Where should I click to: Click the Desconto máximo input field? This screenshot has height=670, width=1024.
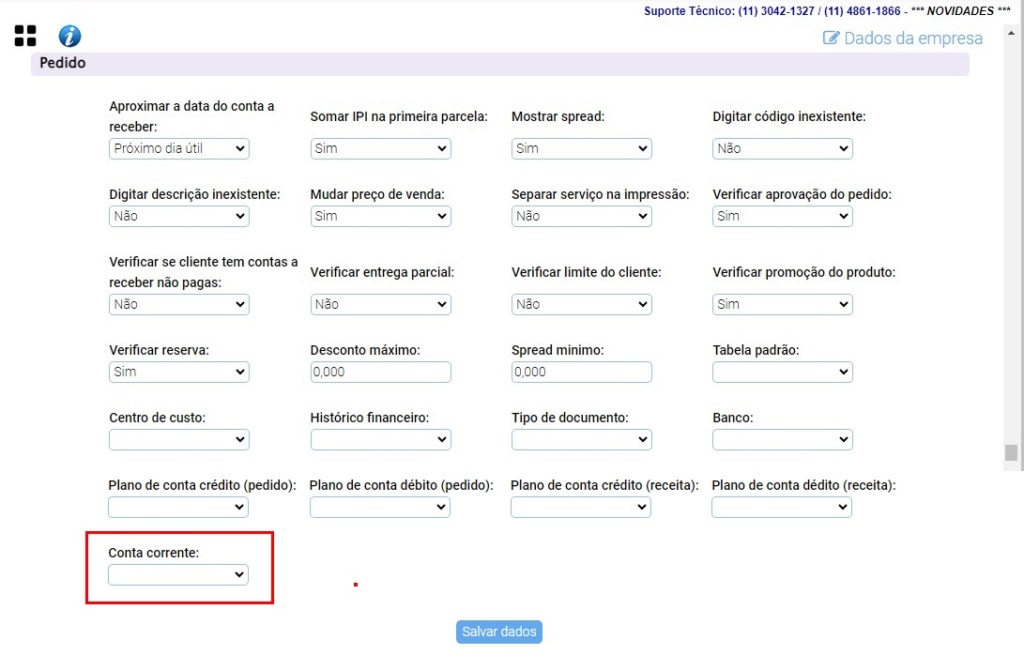coord(380,371)
